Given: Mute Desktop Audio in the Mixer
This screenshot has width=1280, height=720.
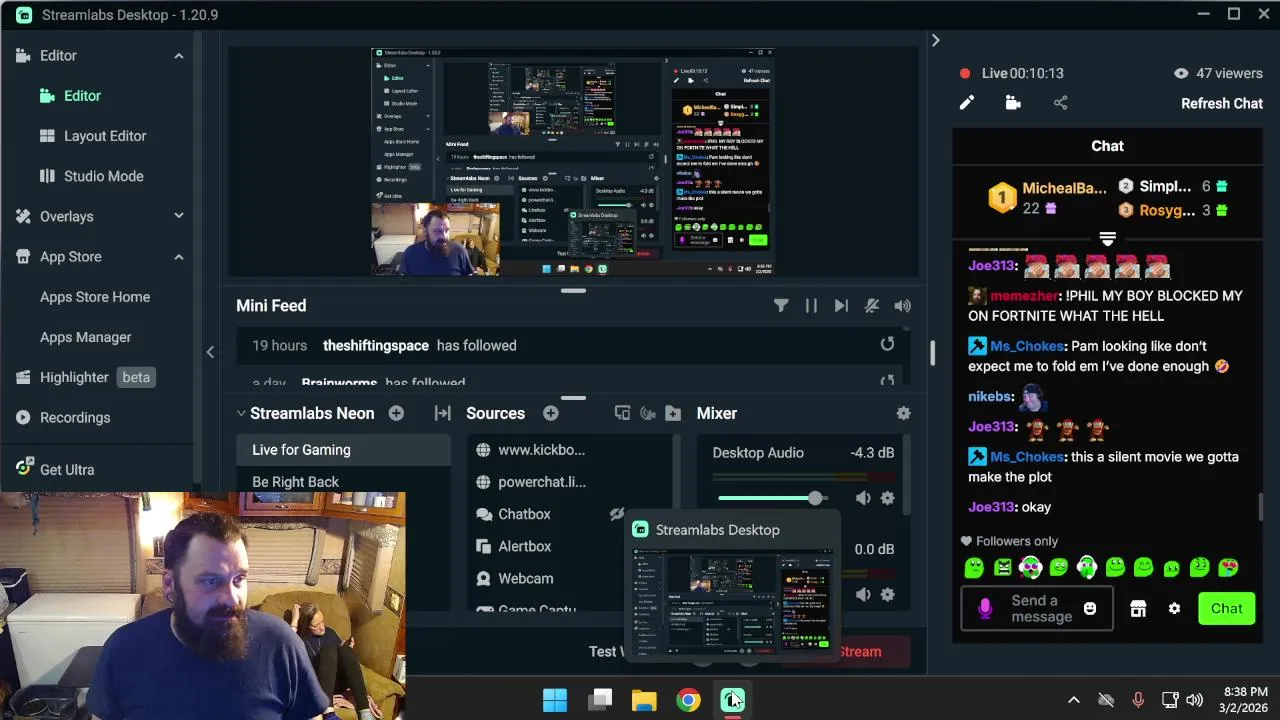Looking at the screenshot, I should [x=863, y=498].
